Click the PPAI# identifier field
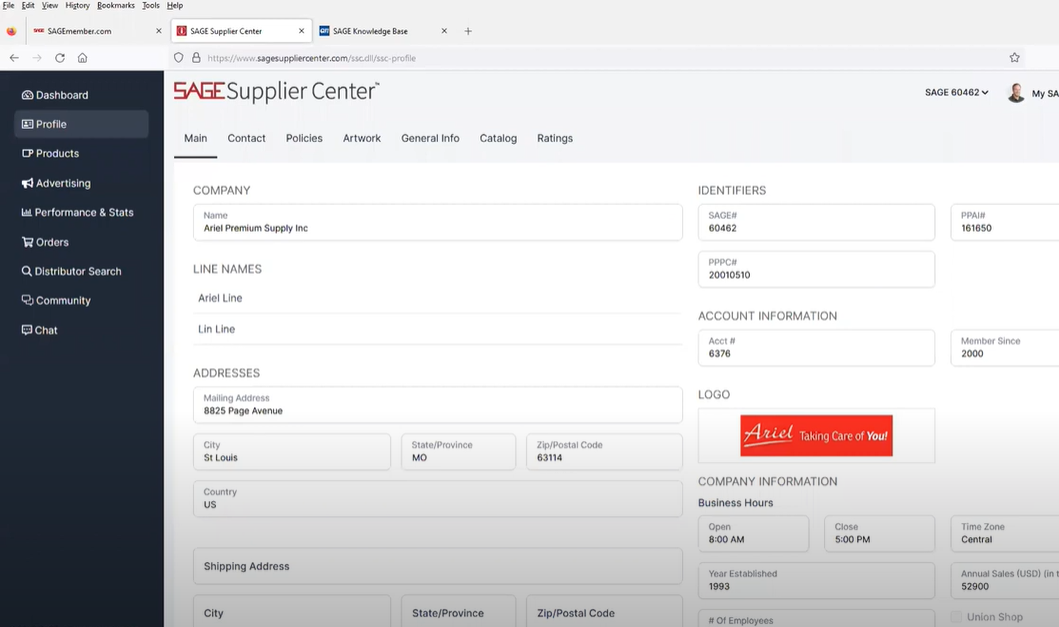The width and height of the screenshot is (1059, 627). tap(1005, 222)
